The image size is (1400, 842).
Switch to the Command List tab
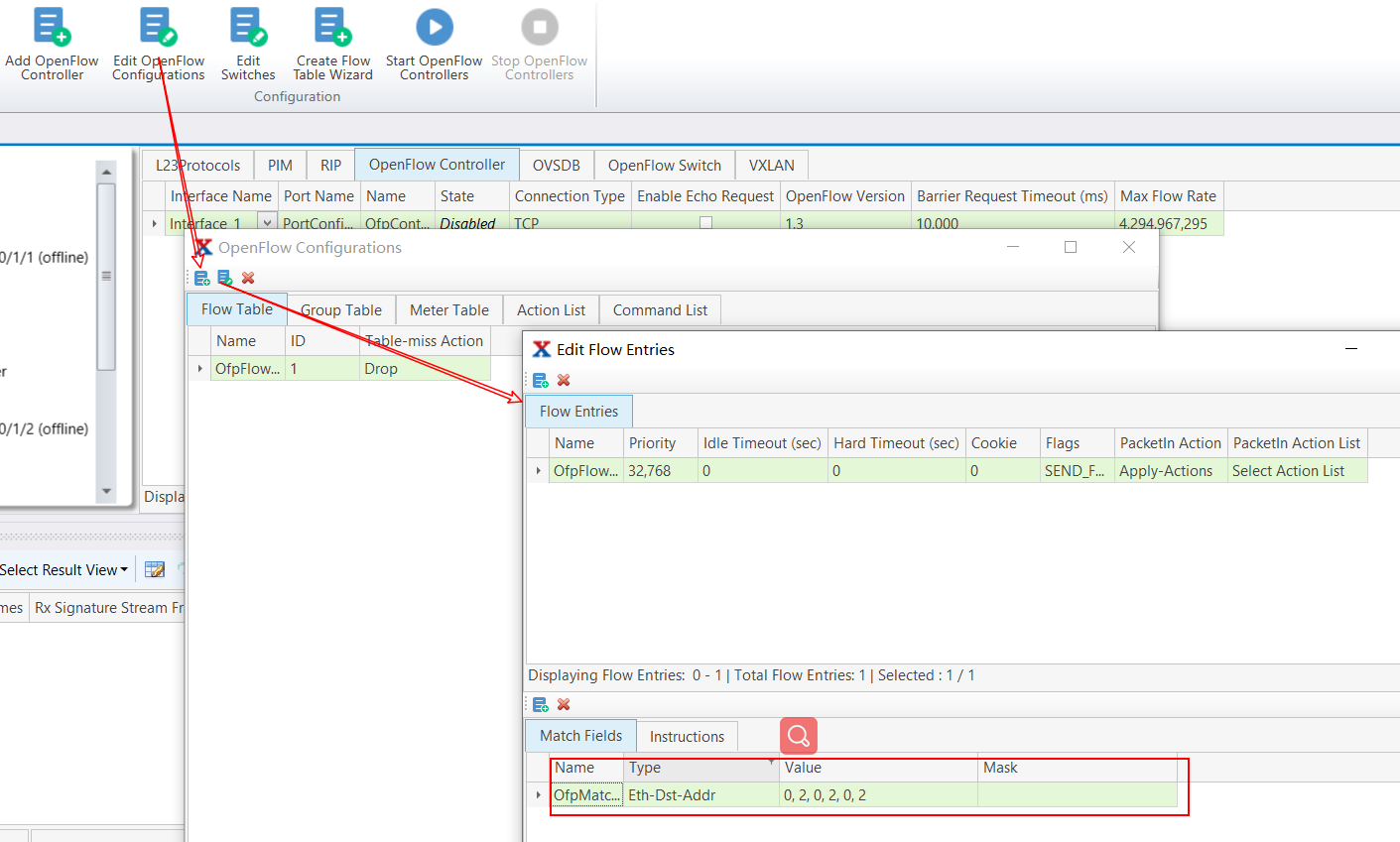pyautogui.click(x=660, y=310)
